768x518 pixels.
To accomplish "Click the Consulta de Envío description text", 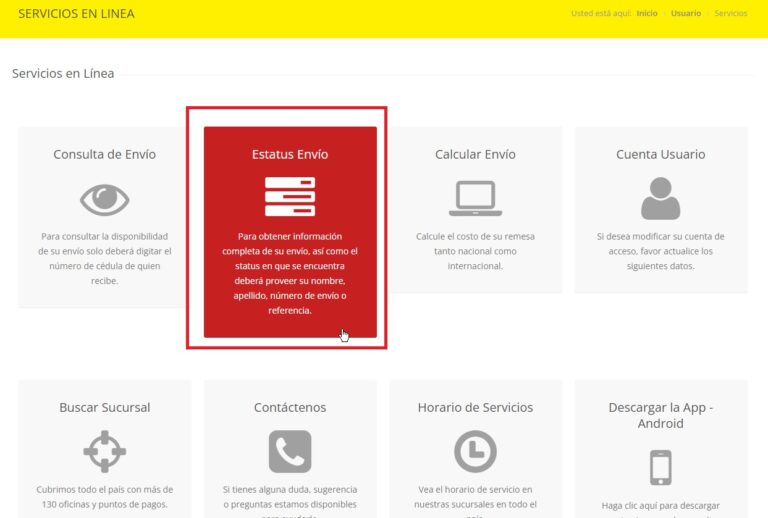I will [x=104, y=259].
